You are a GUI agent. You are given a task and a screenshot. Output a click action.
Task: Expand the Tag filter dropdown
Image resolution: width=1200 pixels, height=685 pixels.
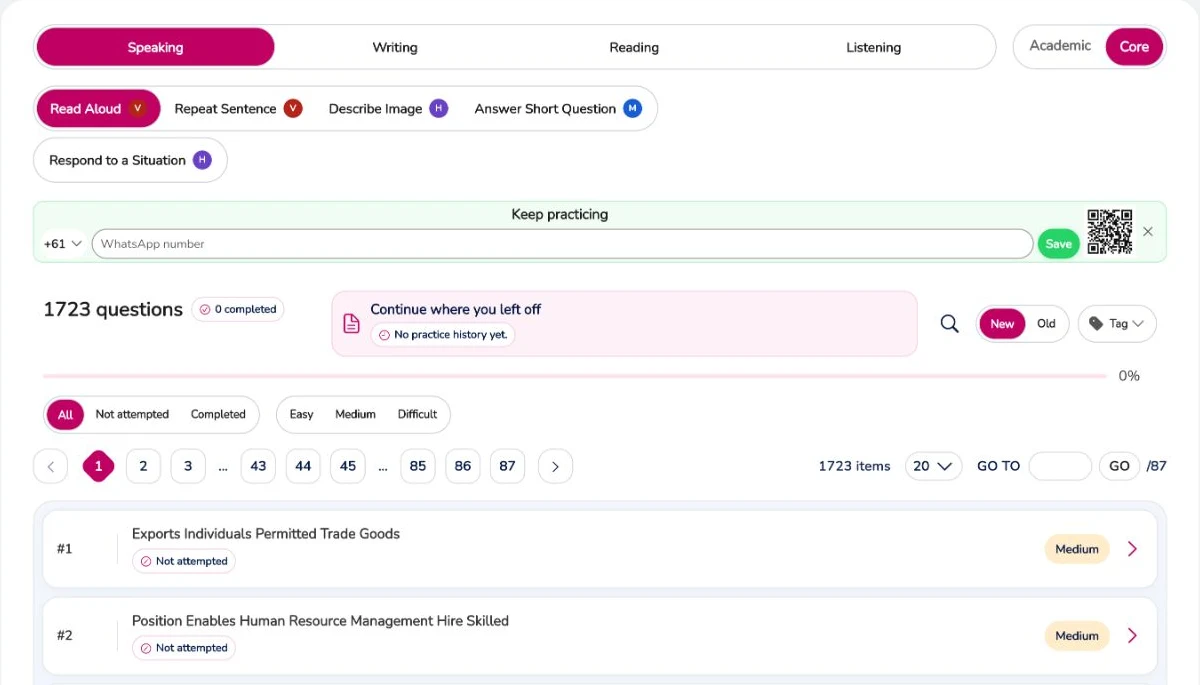click(x=1117, y=324)
